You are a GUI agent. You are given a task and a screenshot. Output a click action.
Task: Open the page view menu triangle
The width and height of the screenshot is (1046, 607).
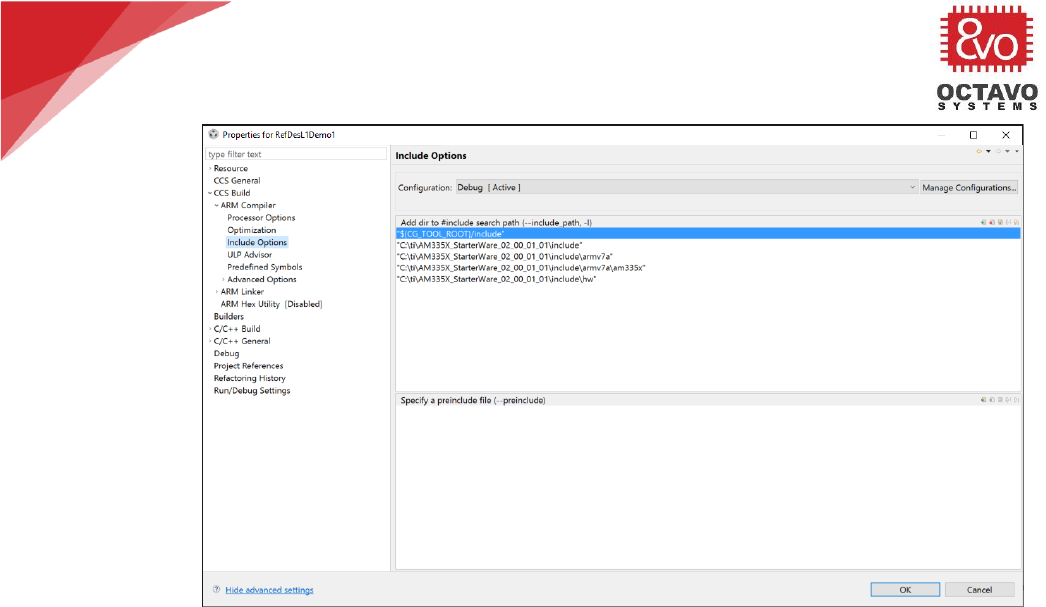click(1017, 151)
